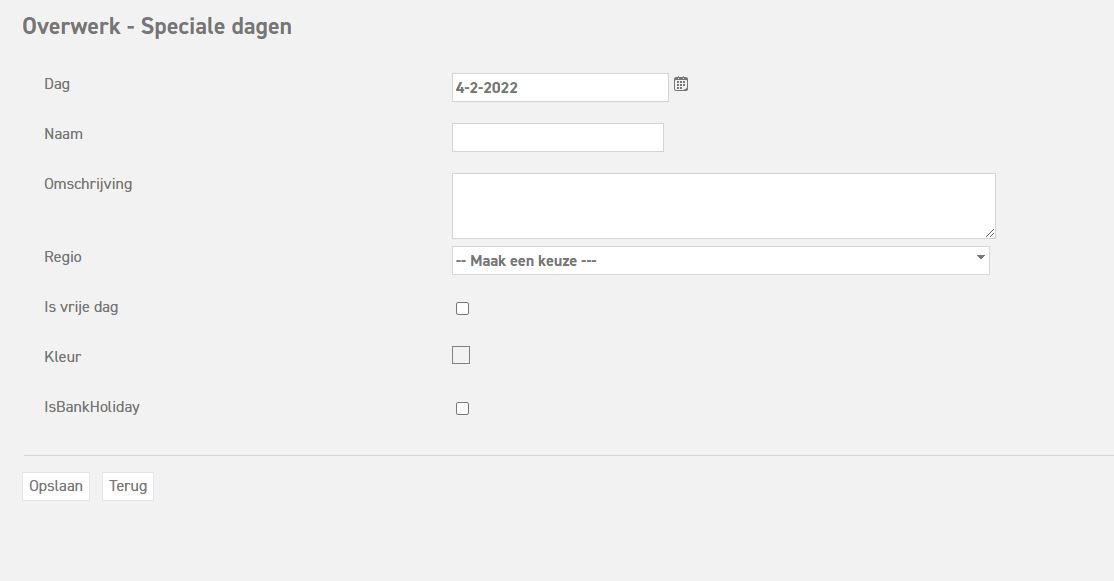Enable the 'Is vrije dag' checkbox
Screen dimensions: 1114x581
click(462, 308)
